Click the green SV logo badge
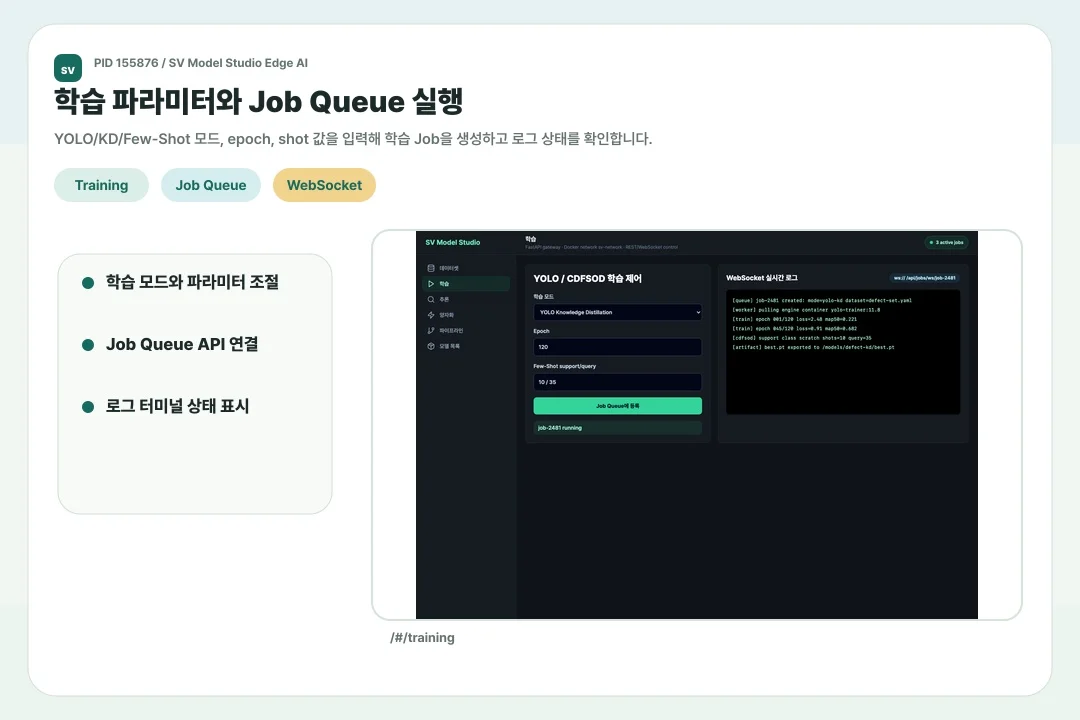 (x=68, y=68)
